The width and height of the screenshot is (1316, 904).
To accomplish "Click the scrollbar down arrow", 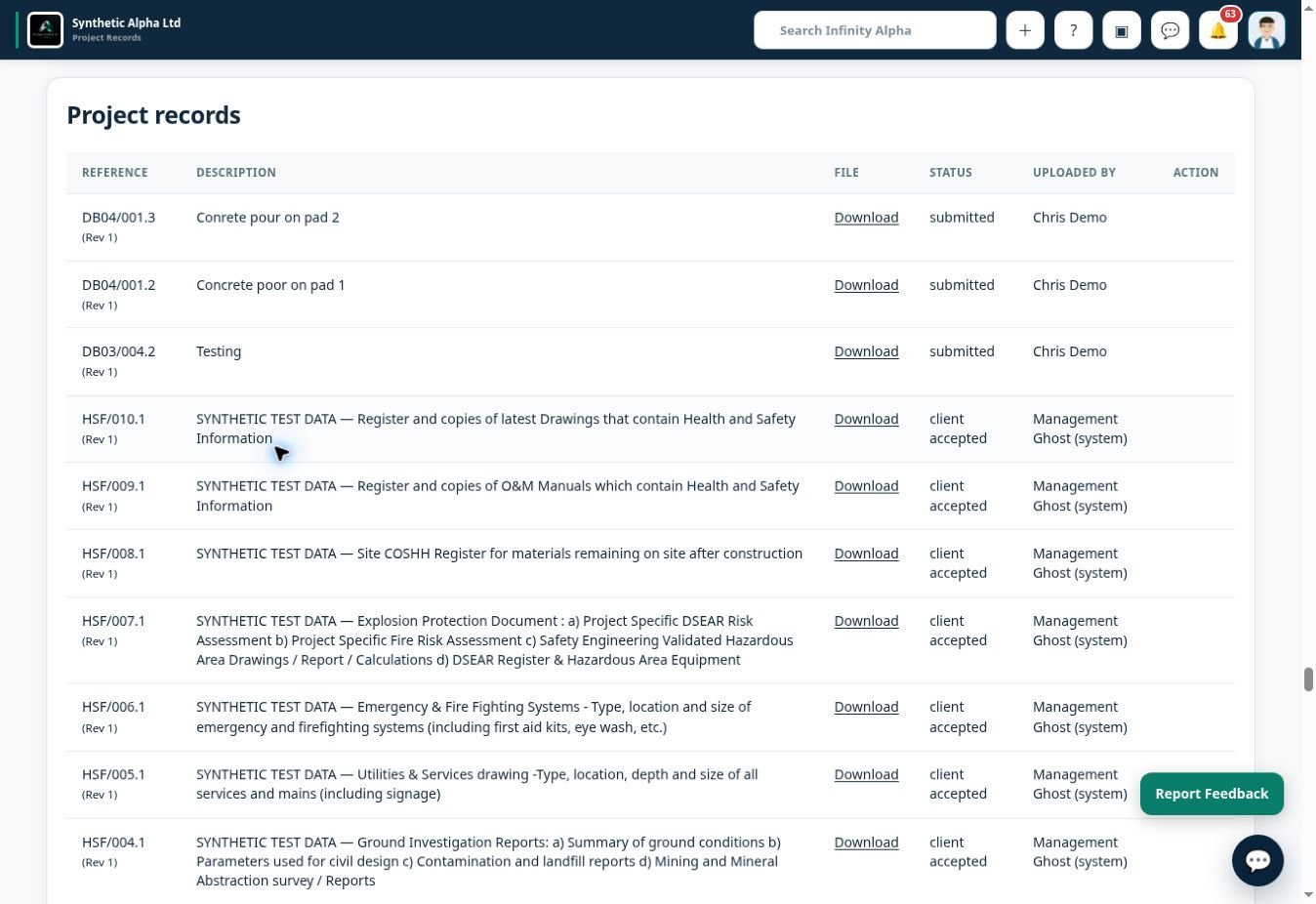I will [1308, 894].
